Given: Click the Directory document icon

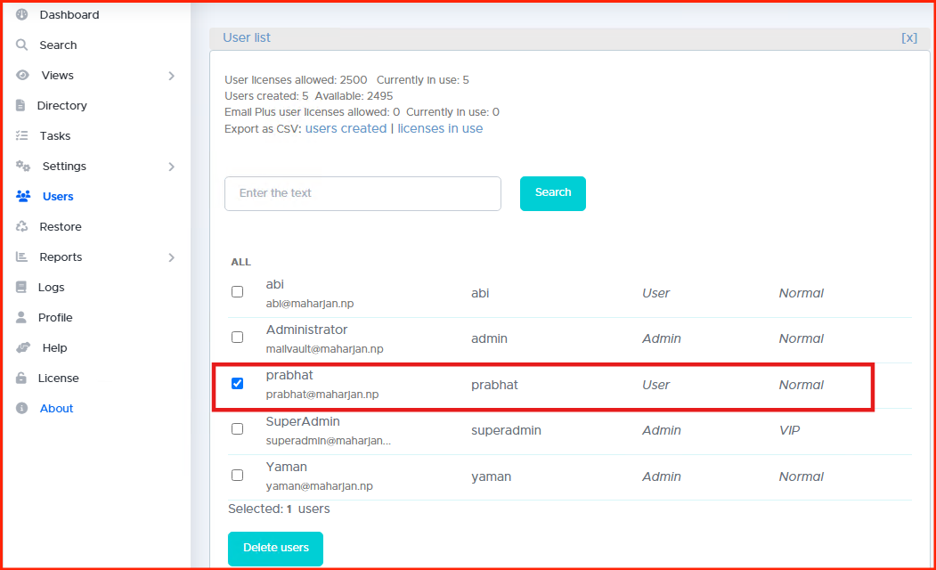Looking at the screenshot, I should 20,105.
